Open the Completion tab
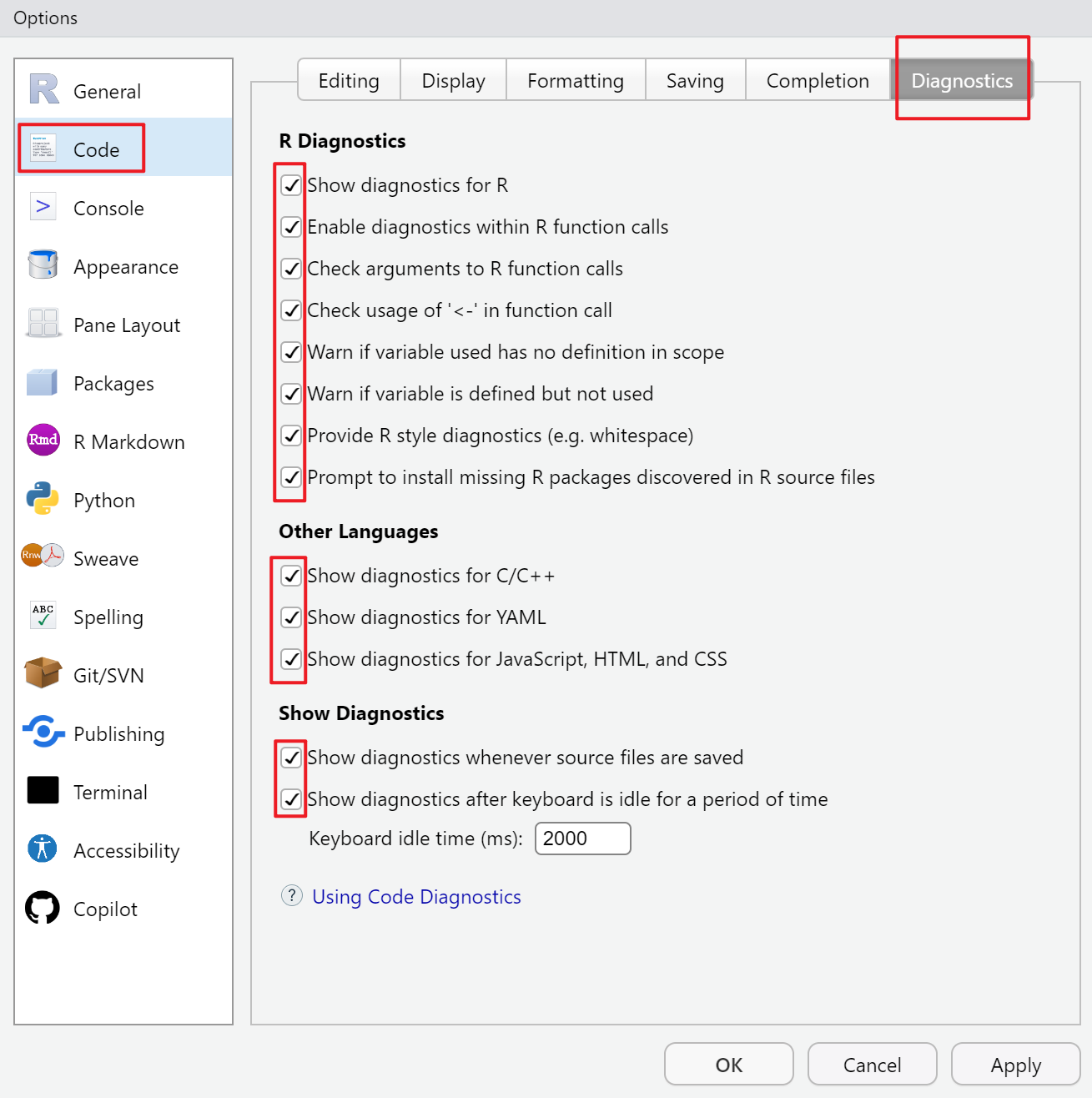Screen dimensions: 1092x1098 click(x=817, y=81)
